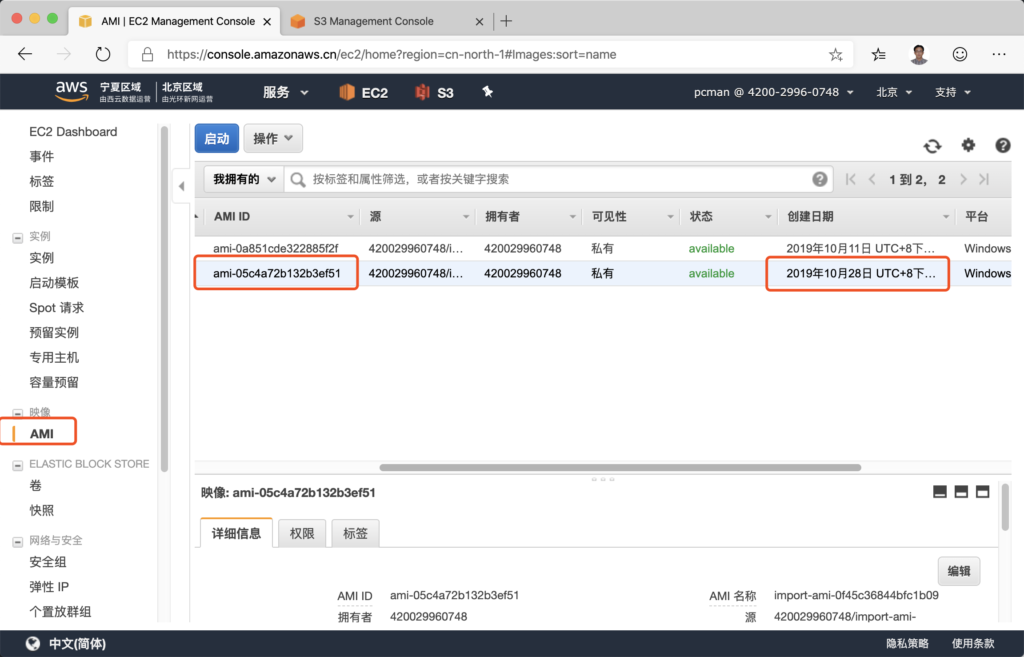Click the AWS logo home icon
This screenshot has height=657, width=1024.
(x=72, y=91)
